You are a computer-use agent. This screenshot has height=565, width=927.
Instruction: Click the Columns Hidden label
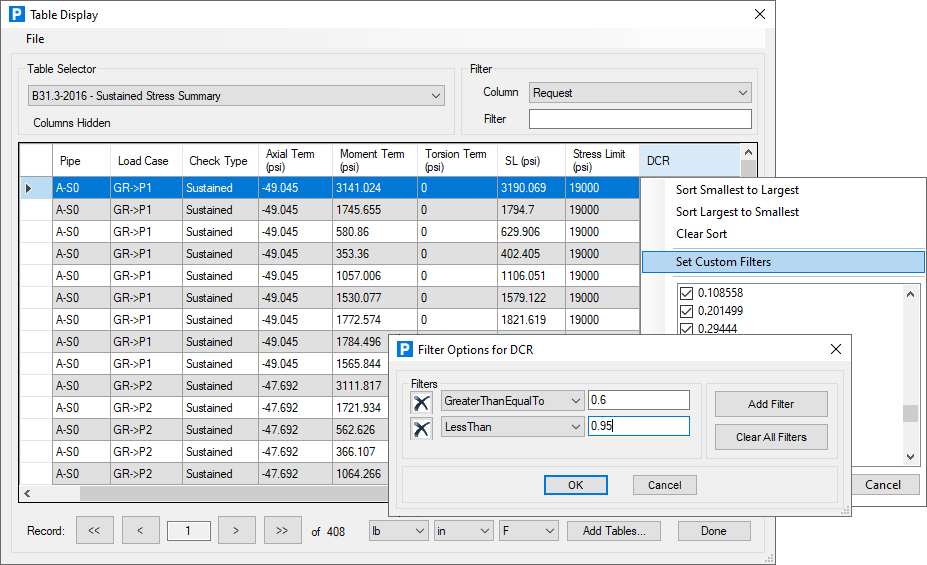click(x=72, y=123)
